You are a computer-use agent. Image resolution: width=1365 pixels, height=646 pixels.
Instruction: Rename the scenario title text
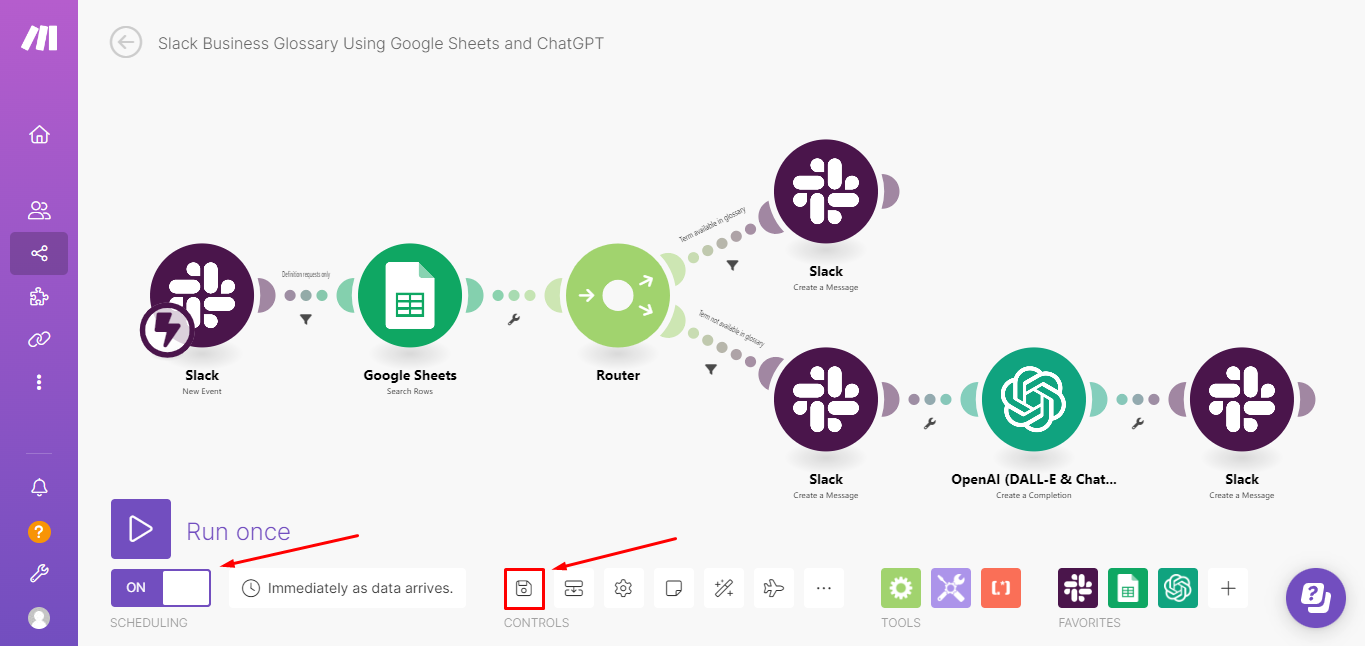point(381,43)
